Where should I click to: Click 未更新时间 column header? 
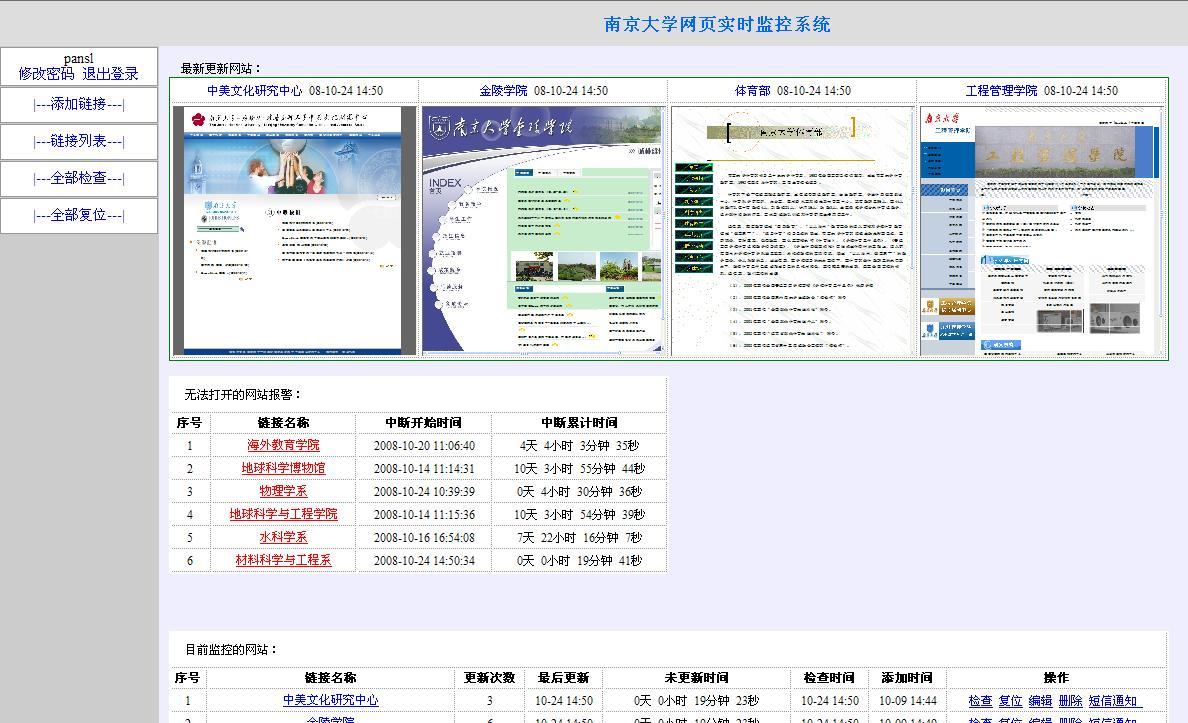click(696, 678)
